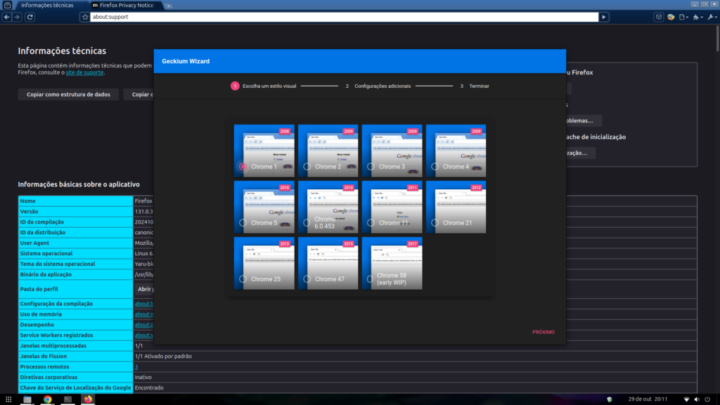Image resolution: width=720 pixels, height=405 pixels.
Task: Select the Chrome 11 style radio button
Action: [x=371, y=223]
